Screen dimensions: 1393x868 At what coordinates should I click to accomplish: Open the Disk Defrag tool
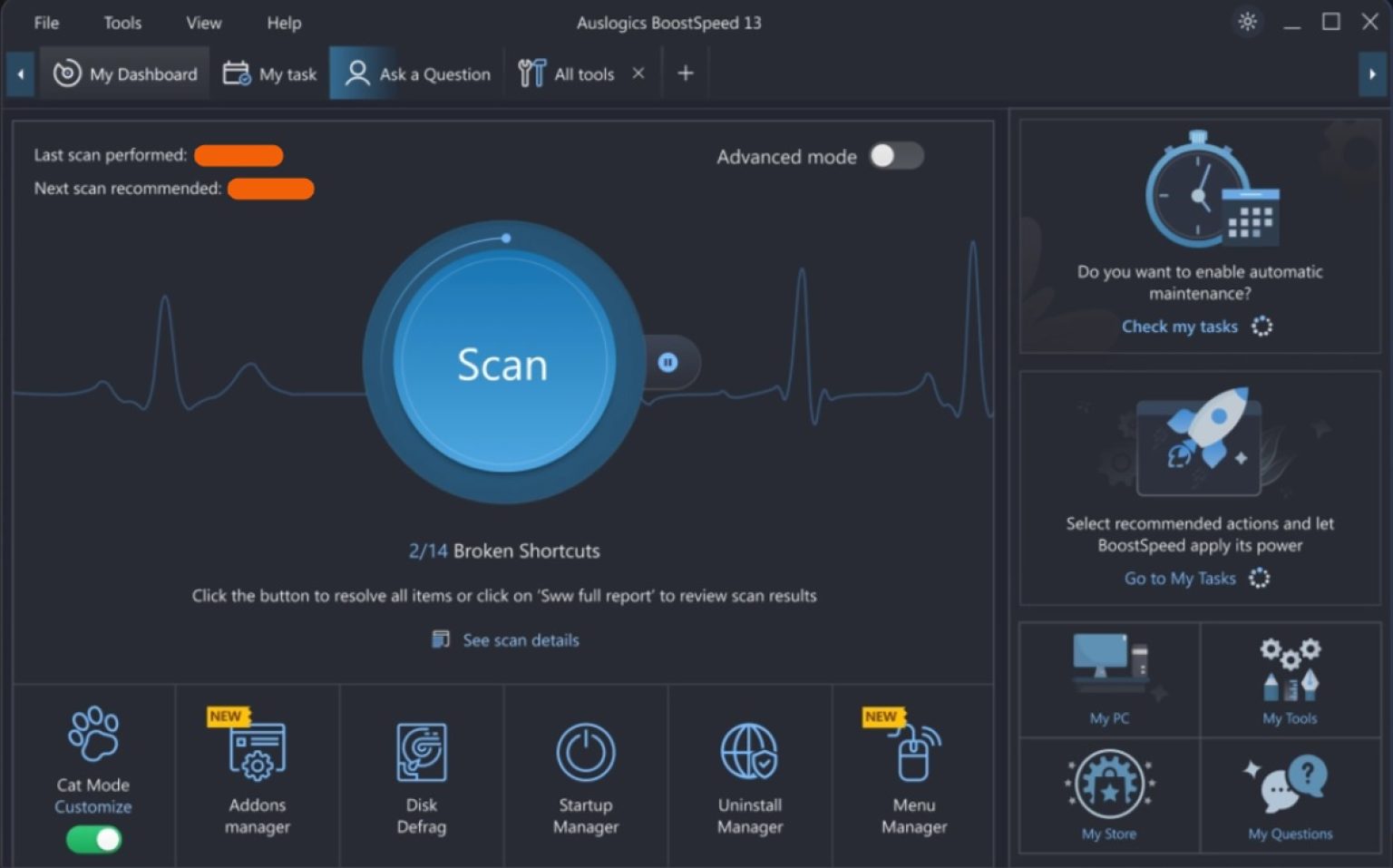tap(421, 775)
